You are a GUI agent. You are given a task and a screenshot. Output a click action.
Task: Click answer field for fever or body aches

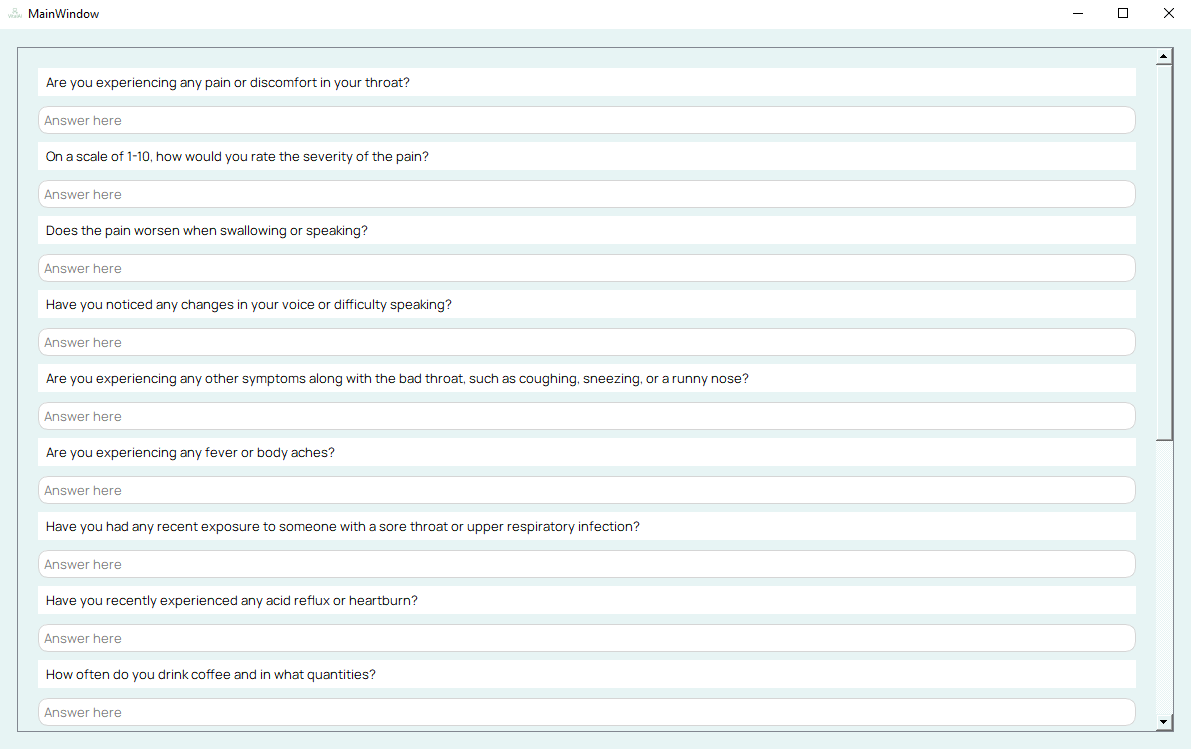[586, 491]
